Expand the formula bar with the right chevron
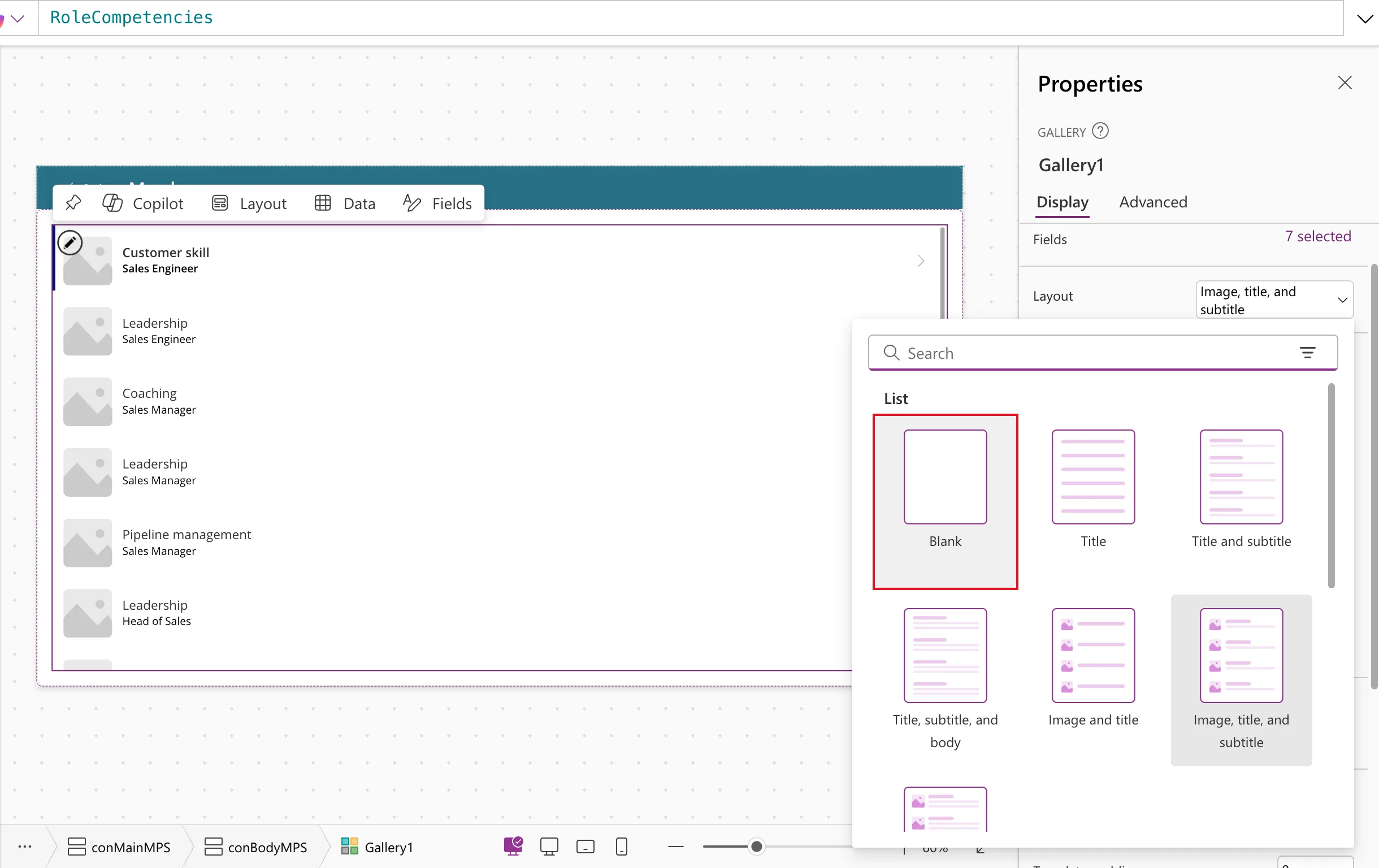The width and height of the screenshot is (1379, 868). [x=1365, y=19]
